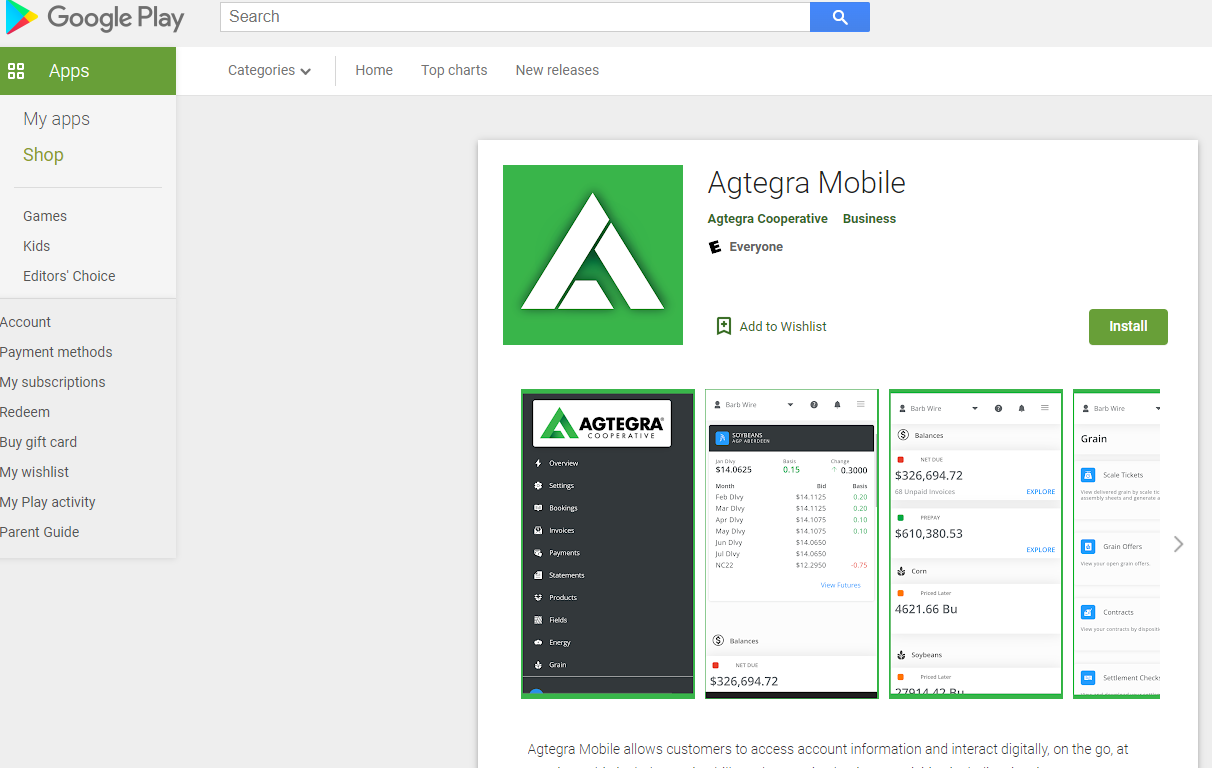Show next screenshots with right arrow
This screenshot has height=768, width=1212.
(1178, 544)
